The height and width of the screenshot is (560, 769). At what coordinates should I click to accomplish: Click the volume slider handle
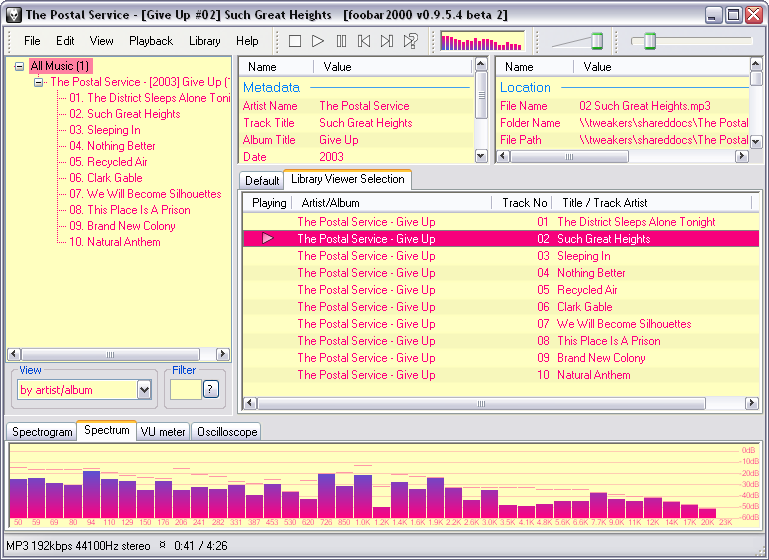[x=597, y=41]
